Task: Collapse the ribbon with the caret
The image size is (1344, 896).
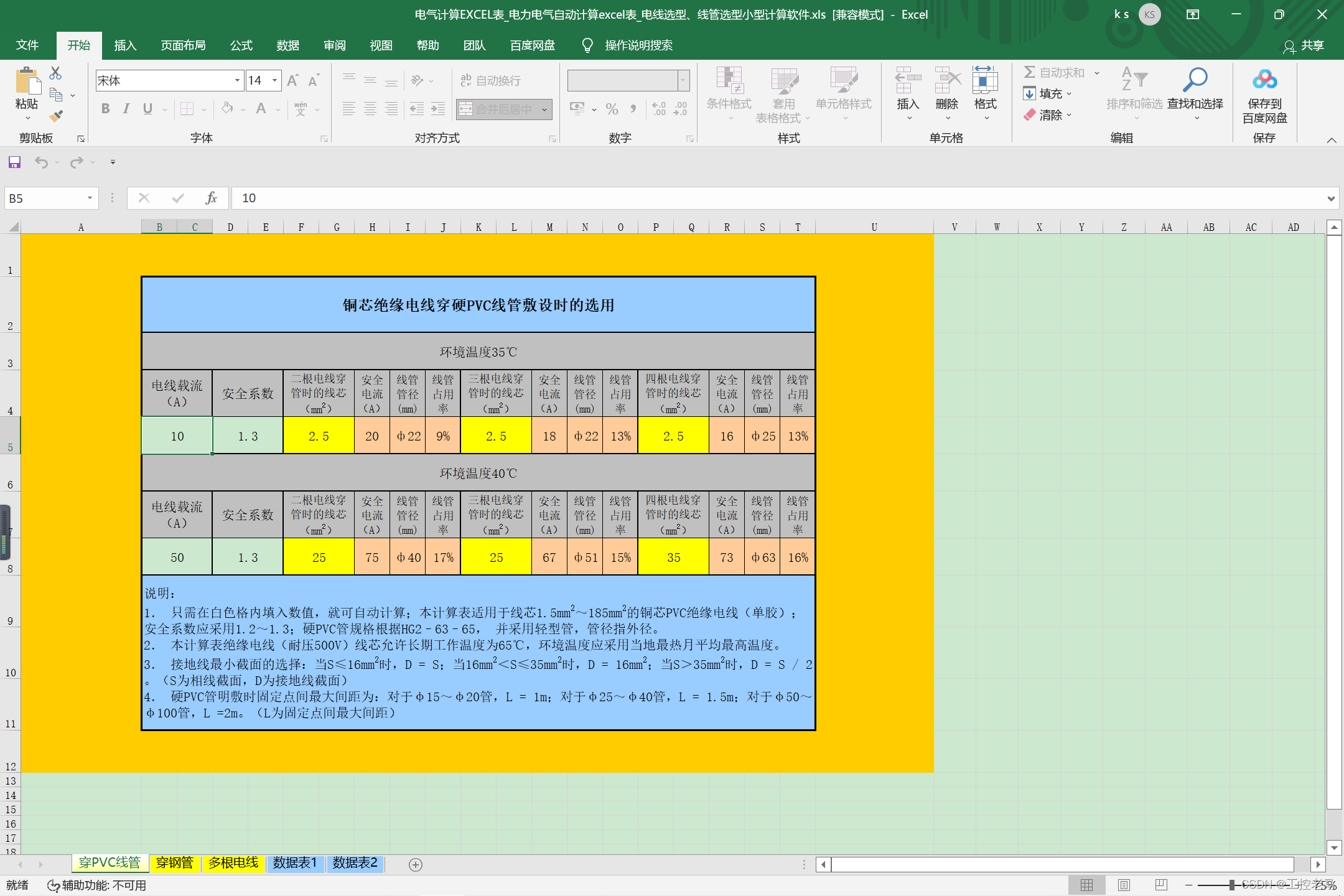Action: click(1332, 140)
